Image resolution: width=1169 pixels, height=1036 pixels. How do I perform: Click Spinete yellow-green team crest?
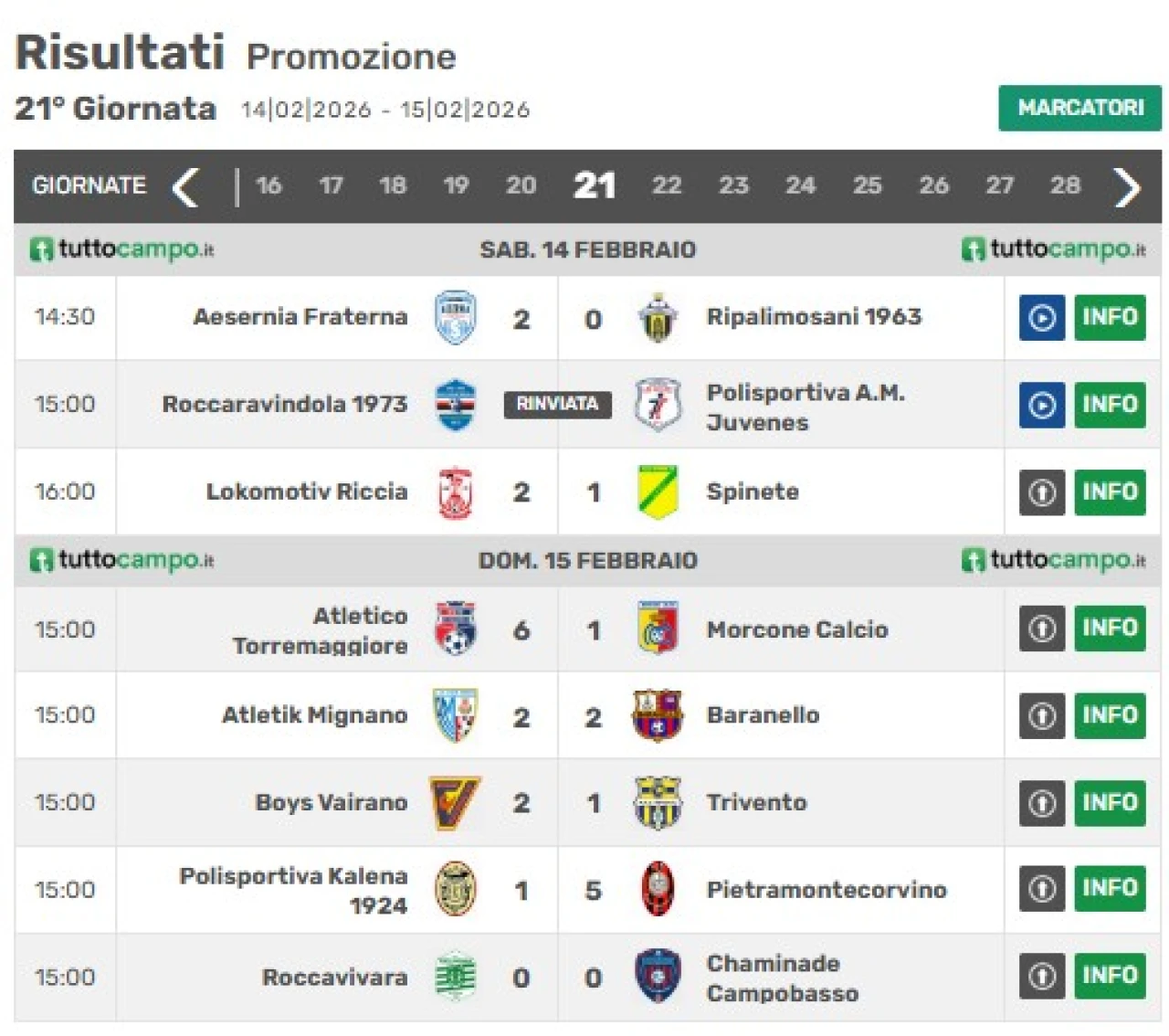tap(658, 492)
